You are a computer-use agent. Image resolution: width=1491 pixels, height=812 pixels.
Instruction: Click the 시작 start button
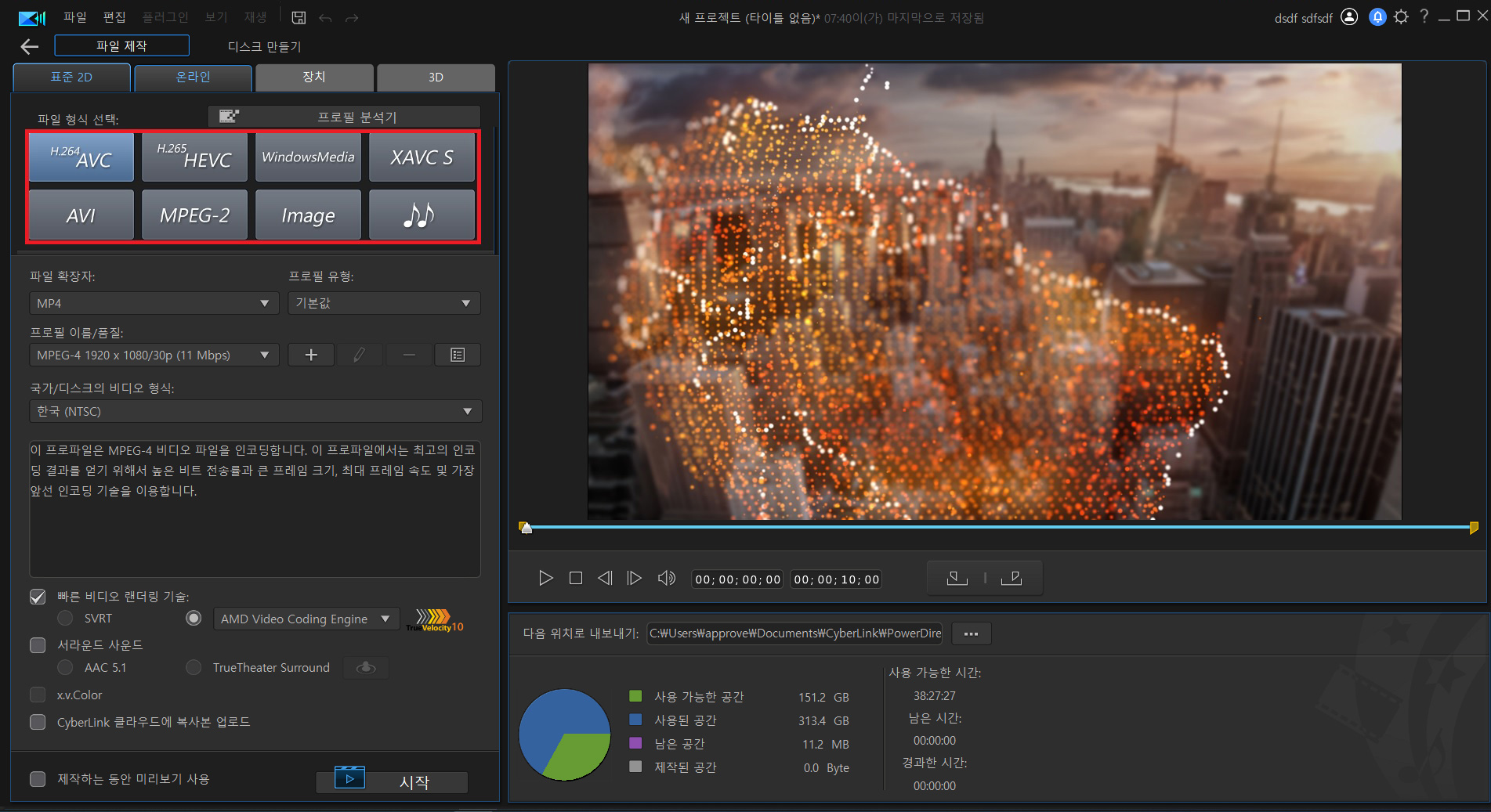pyautogui.click(x=392, y=781)
